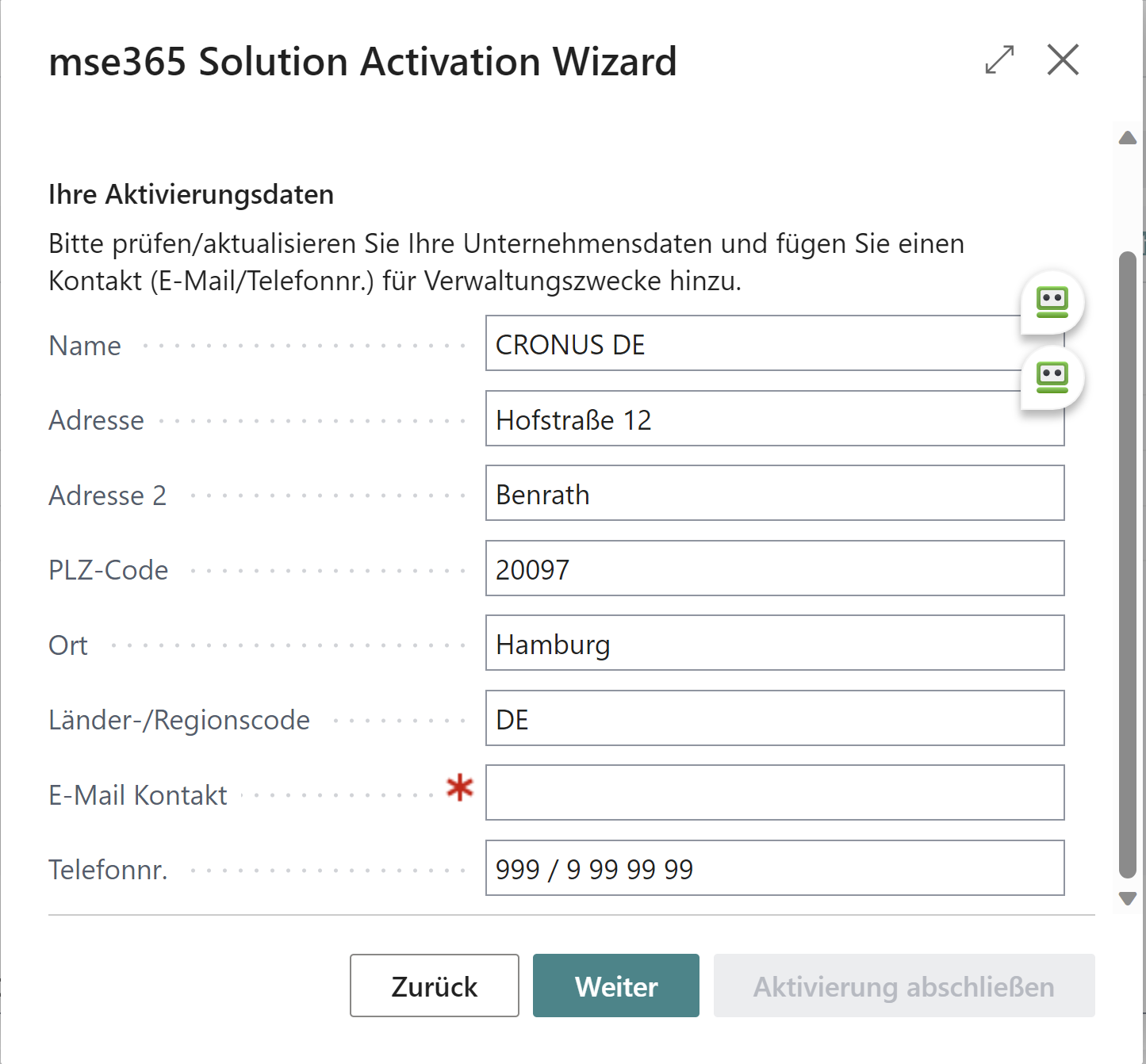Edit the Name field containing CRONUS DE

pyautogui.click(x=753, y=343)
